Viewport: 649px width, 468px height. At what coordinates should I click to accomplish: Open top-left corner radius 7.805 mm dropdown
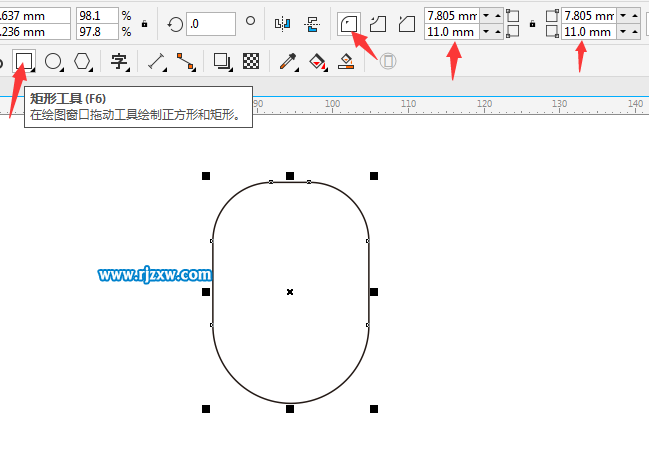486,16
